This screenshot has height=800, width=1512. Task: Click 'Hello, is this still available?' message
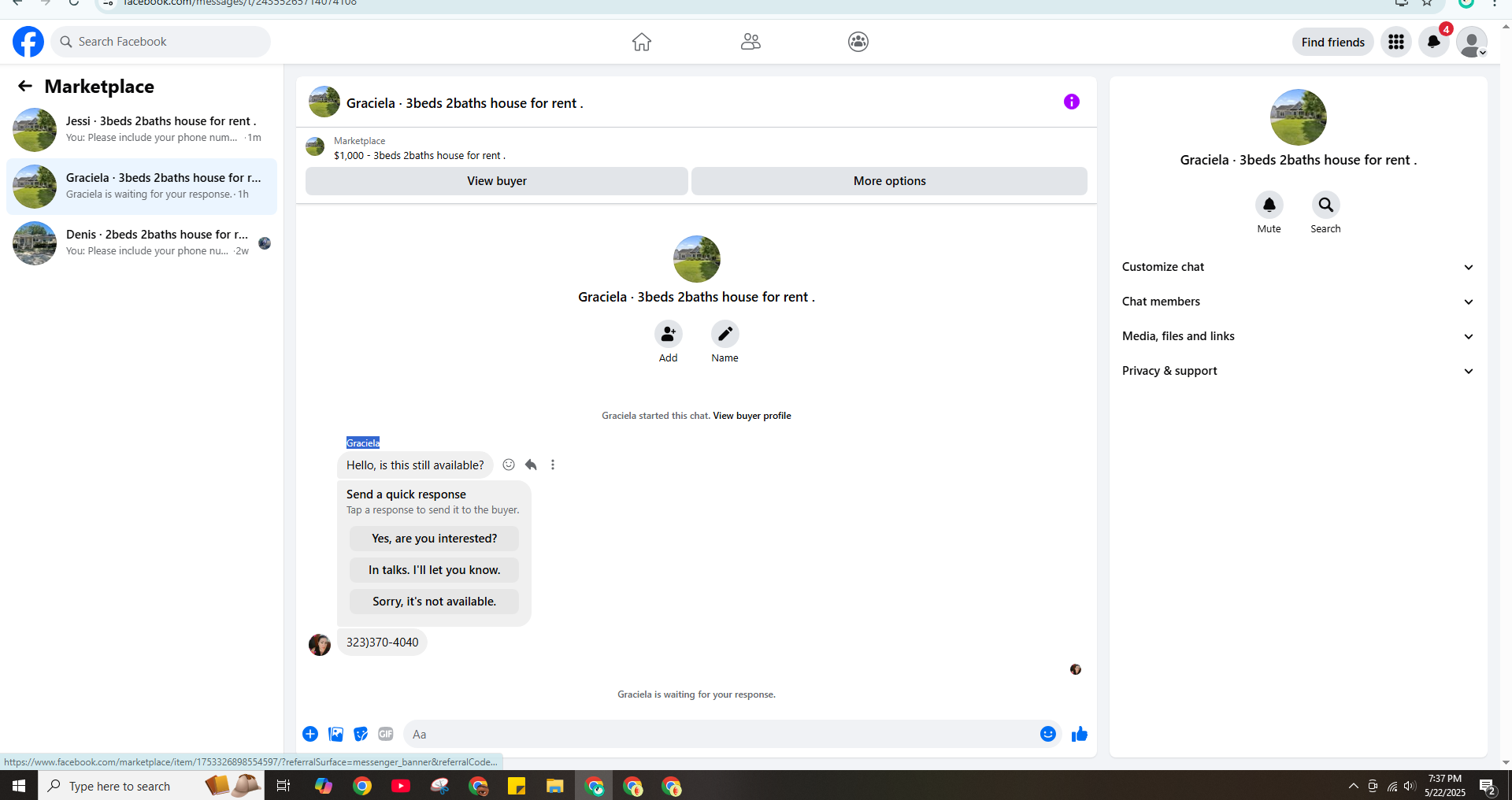(416, 465)
